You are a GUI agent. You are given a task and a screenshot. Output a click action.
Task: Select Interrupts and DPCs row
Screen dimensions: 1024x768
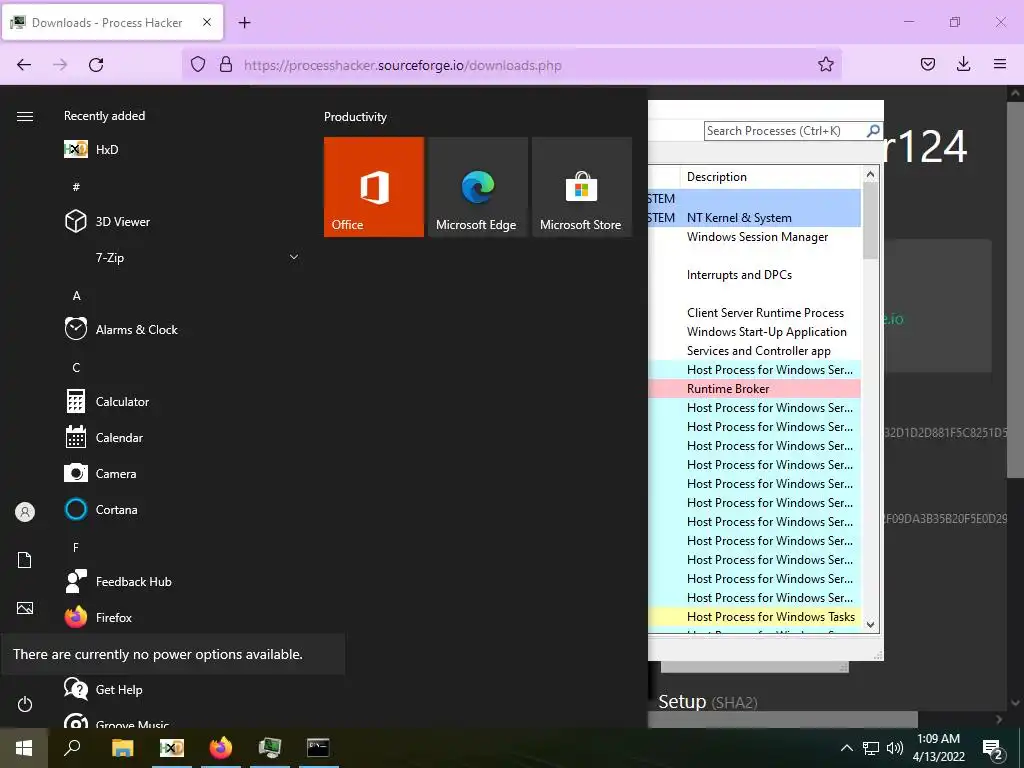pos(754,275)
